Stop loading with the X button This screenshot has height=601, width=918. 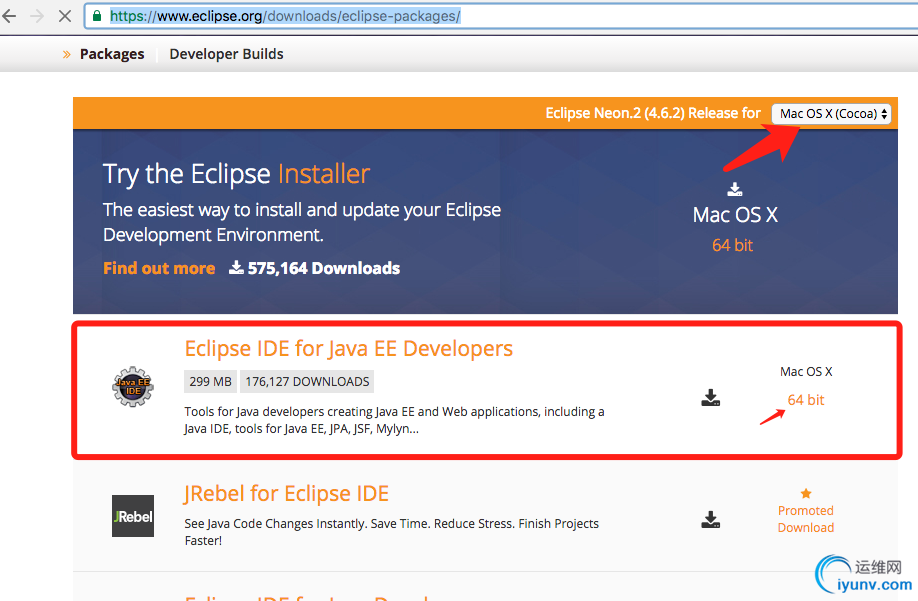click(x=65, y=16)
